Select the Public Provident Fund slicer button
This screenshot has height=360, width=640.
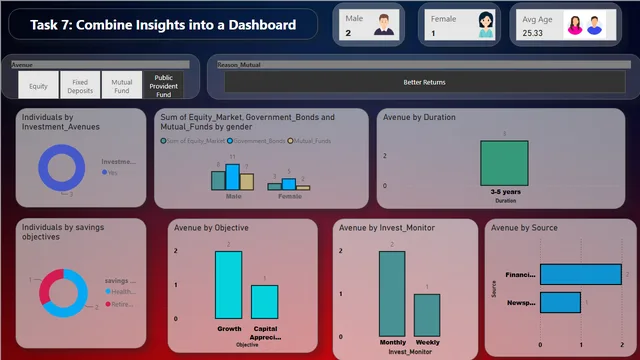163,85
